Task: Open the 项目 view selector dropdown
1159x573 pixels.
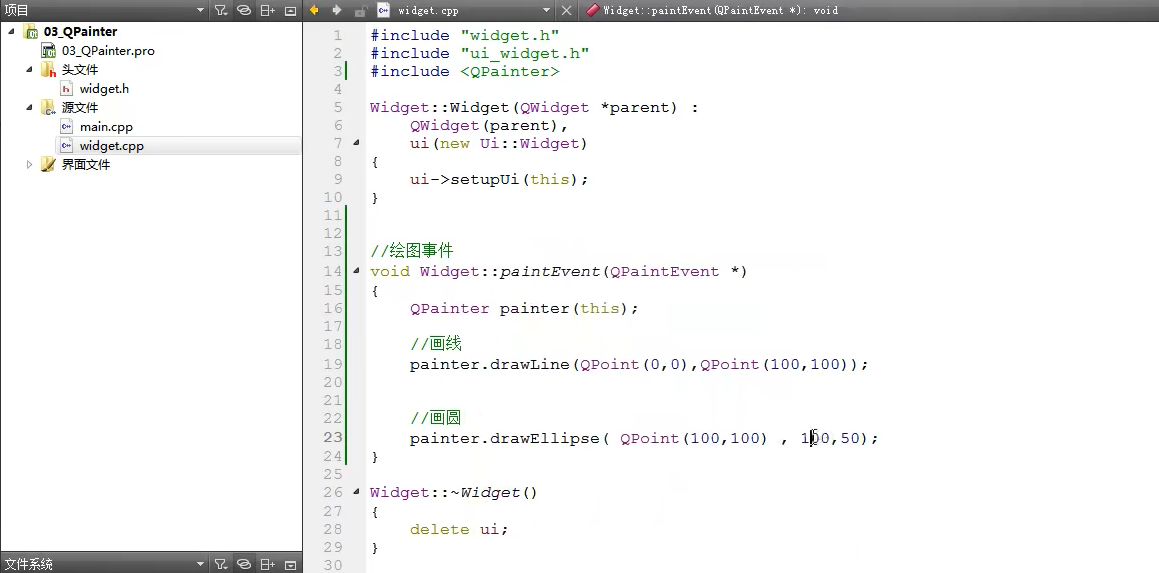Action: pos(200,10)
